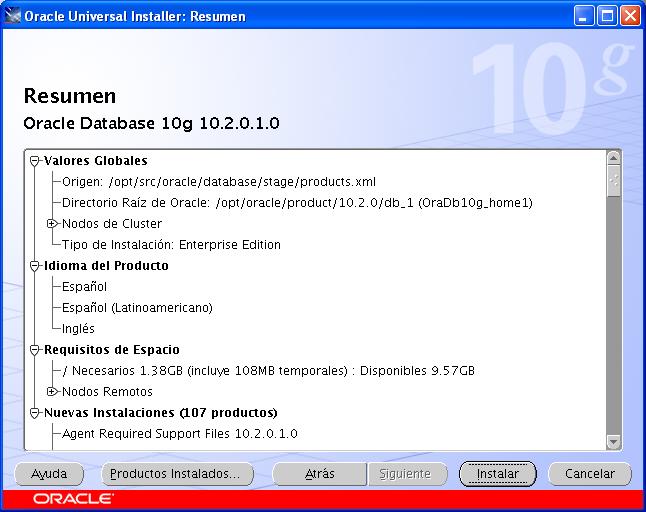Select the Nodos Remotos label
The image size is (646, 512).
(107, 392)
